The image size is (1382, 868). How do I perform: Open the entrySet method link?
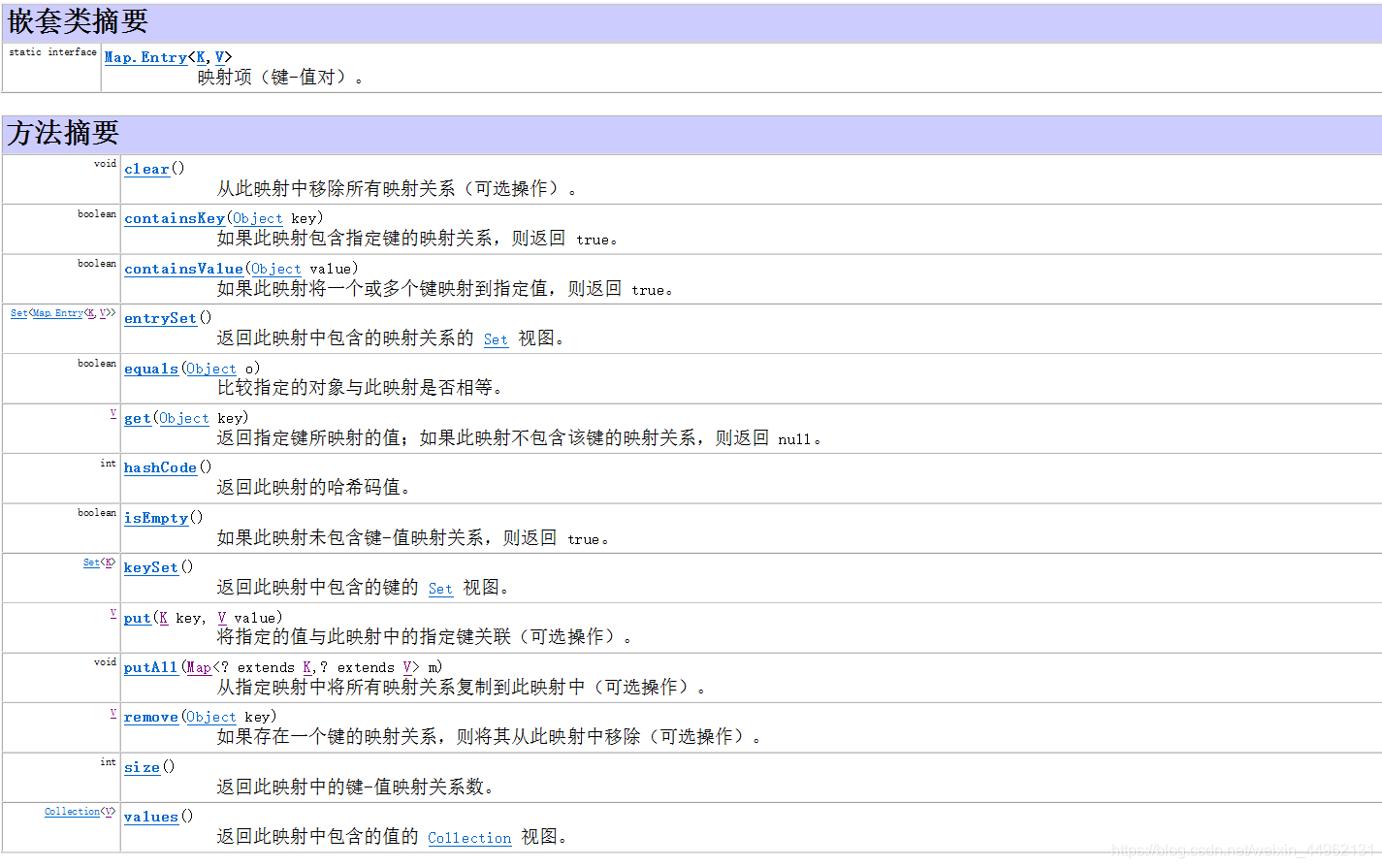pyautogui.click(x=160, y=318)
